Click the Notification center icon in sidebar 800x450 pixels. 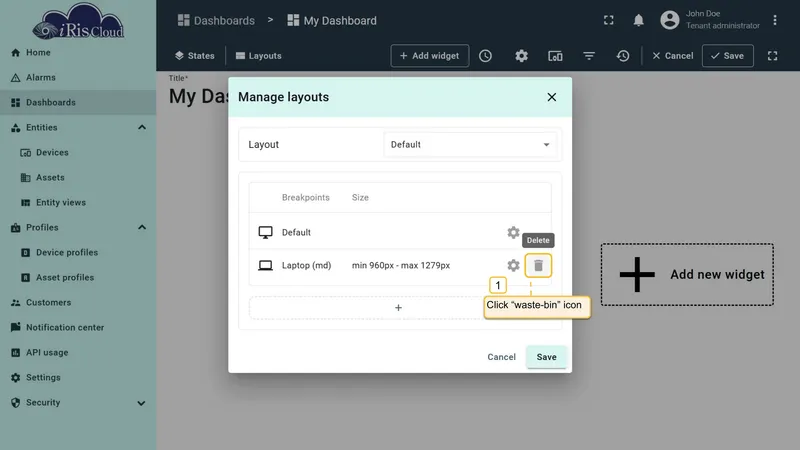pyautogui.click(x=15, y=327)
